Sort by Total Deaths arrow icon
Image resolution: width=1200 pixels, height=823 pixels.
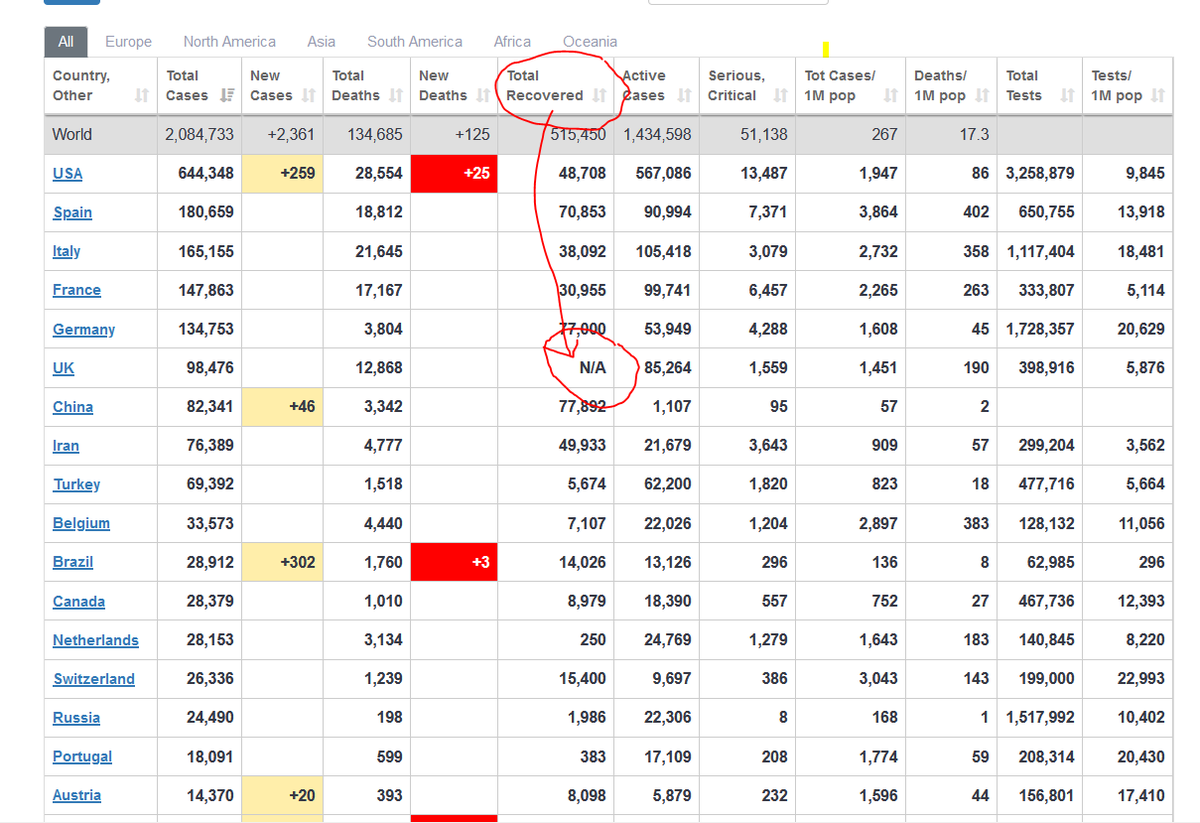pyautogui.click(x=395, y=96)
